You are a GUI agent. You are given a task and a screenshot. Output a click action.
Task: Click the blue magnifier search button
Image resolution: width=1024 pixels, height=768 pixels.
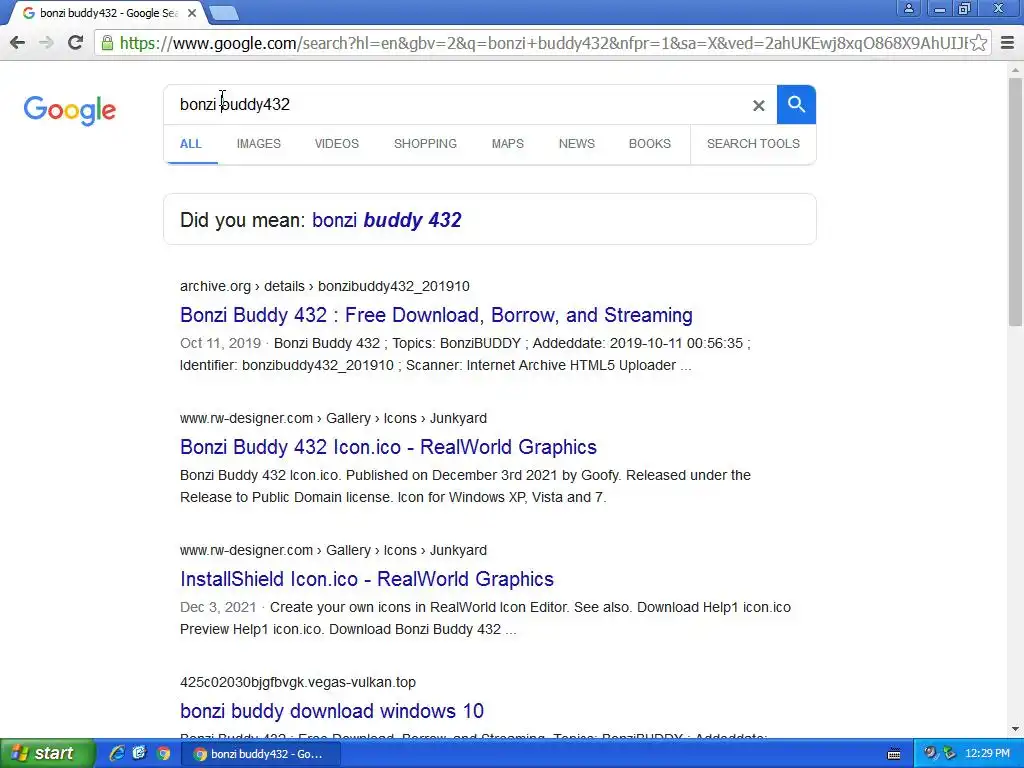pos(796,104)
